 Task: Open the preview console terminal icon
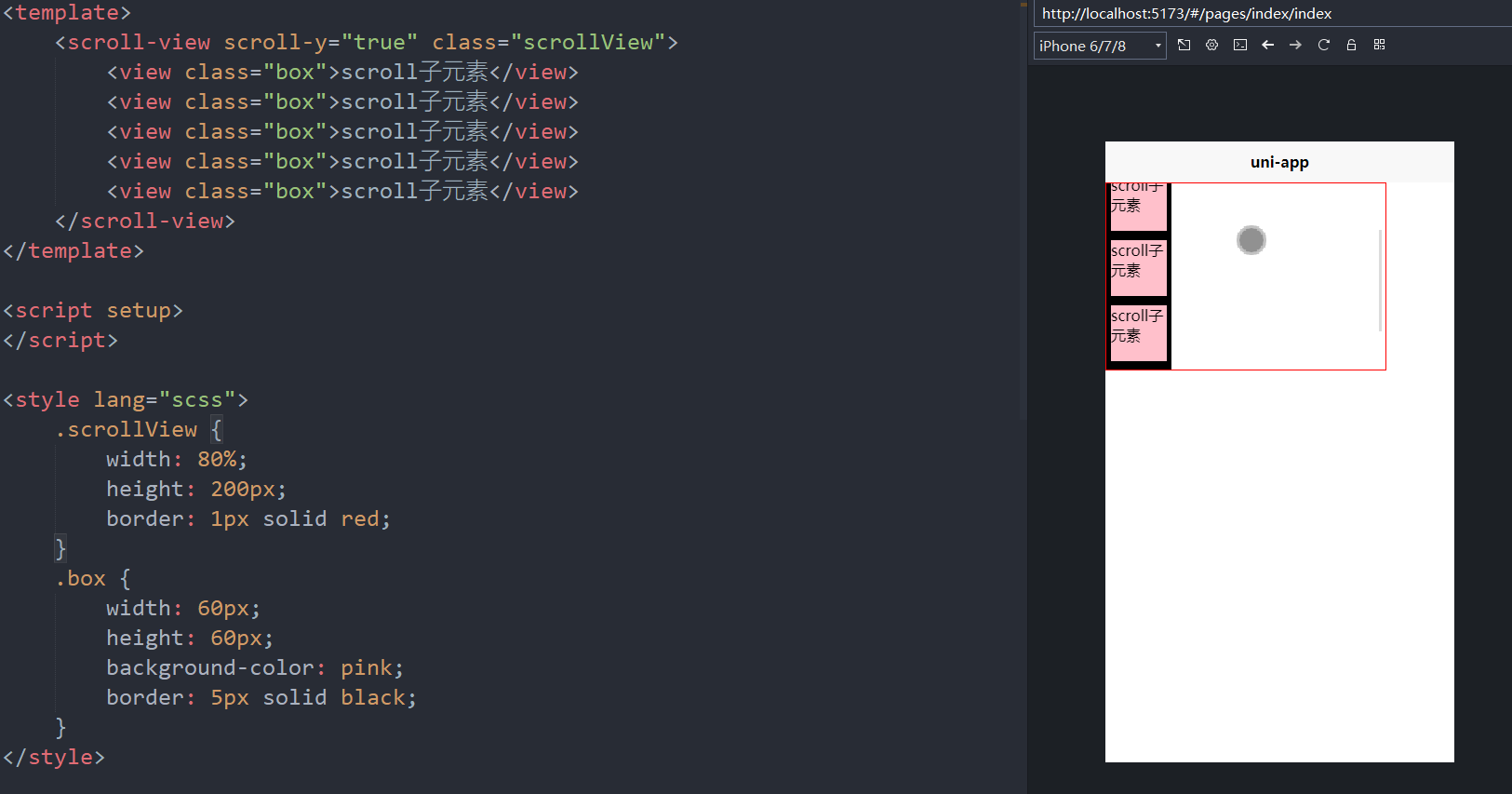(x=1240, y=45)
